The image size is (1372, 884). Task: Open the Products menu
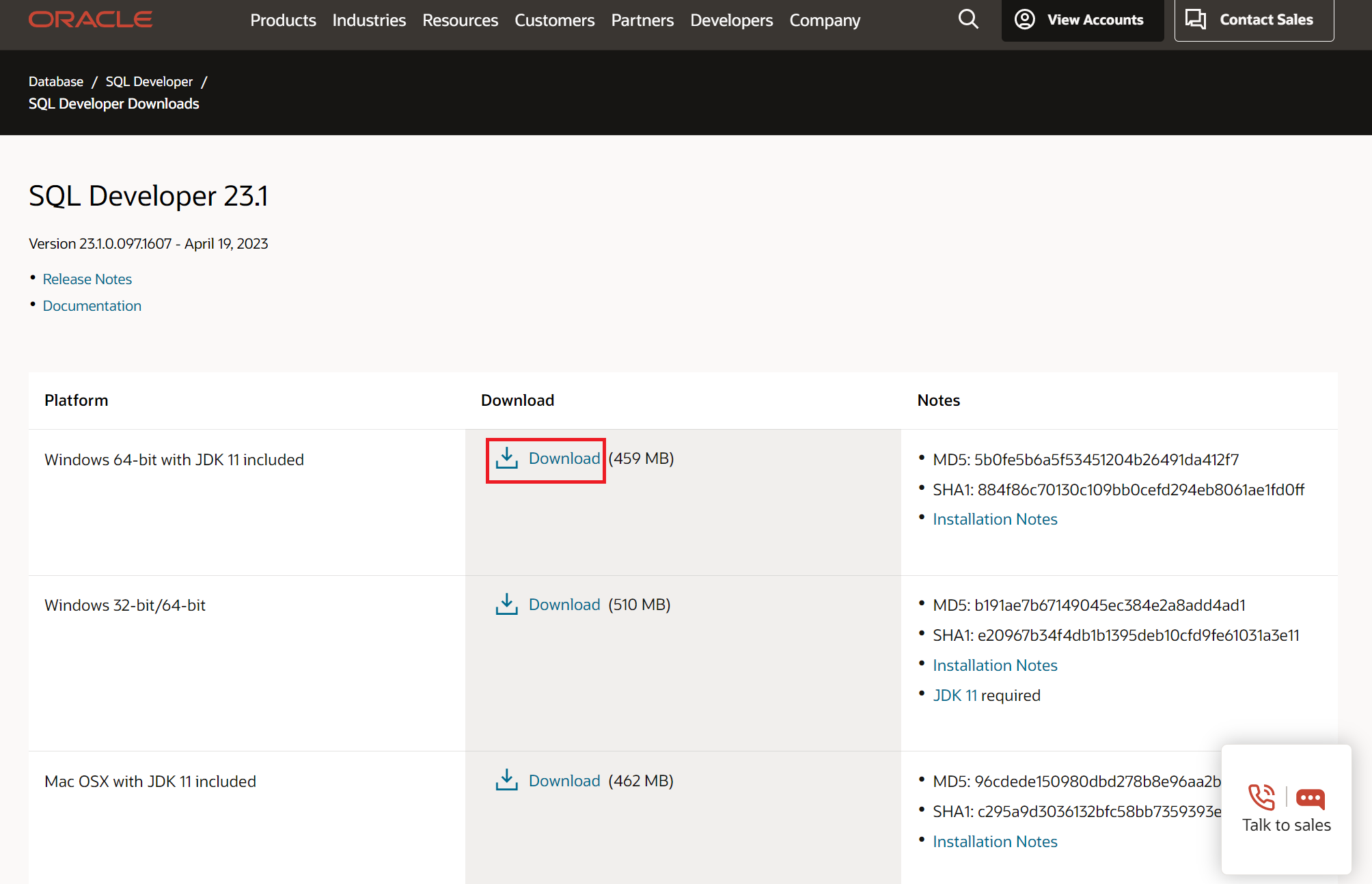(x=283, y=20)
